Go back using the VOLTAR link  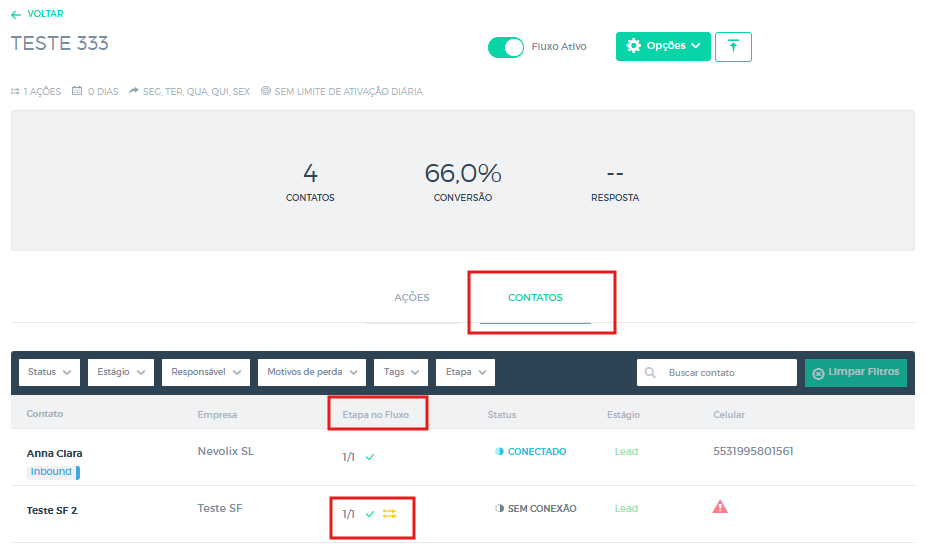(x=38, y=14)
